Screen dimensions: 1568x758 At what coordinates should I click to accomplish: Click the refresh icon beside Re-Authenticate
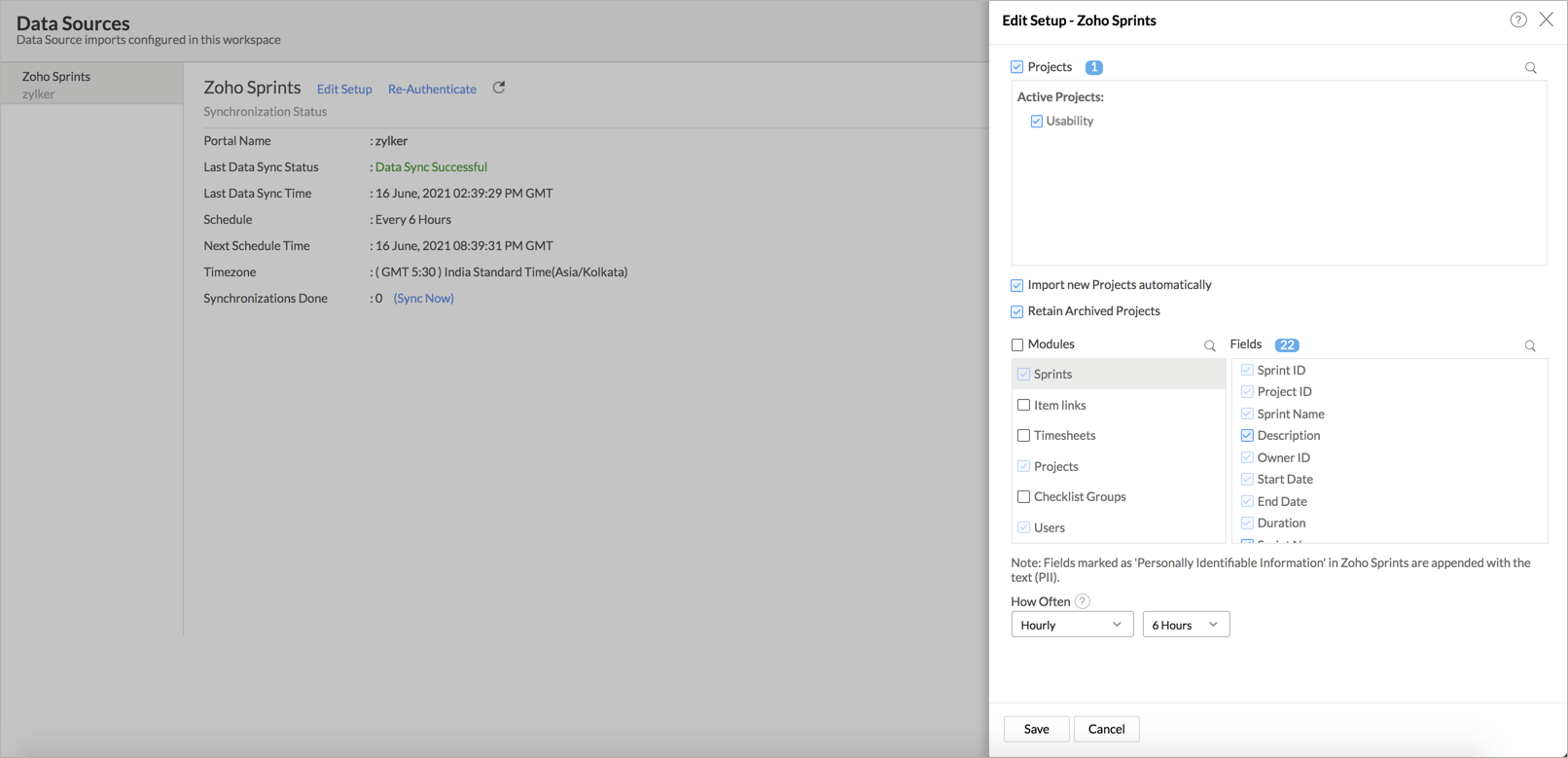point(499,88)
